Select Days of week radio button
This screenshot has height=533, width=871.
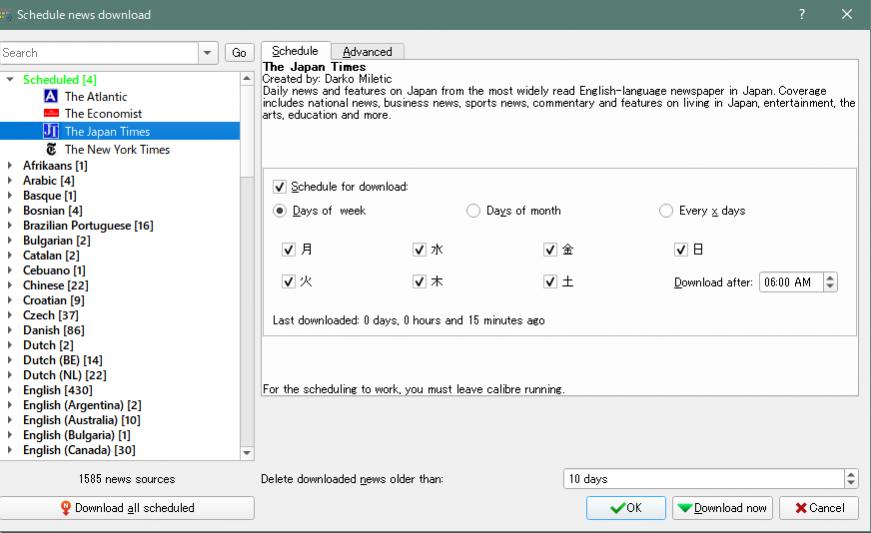click(x=279, y=211)
